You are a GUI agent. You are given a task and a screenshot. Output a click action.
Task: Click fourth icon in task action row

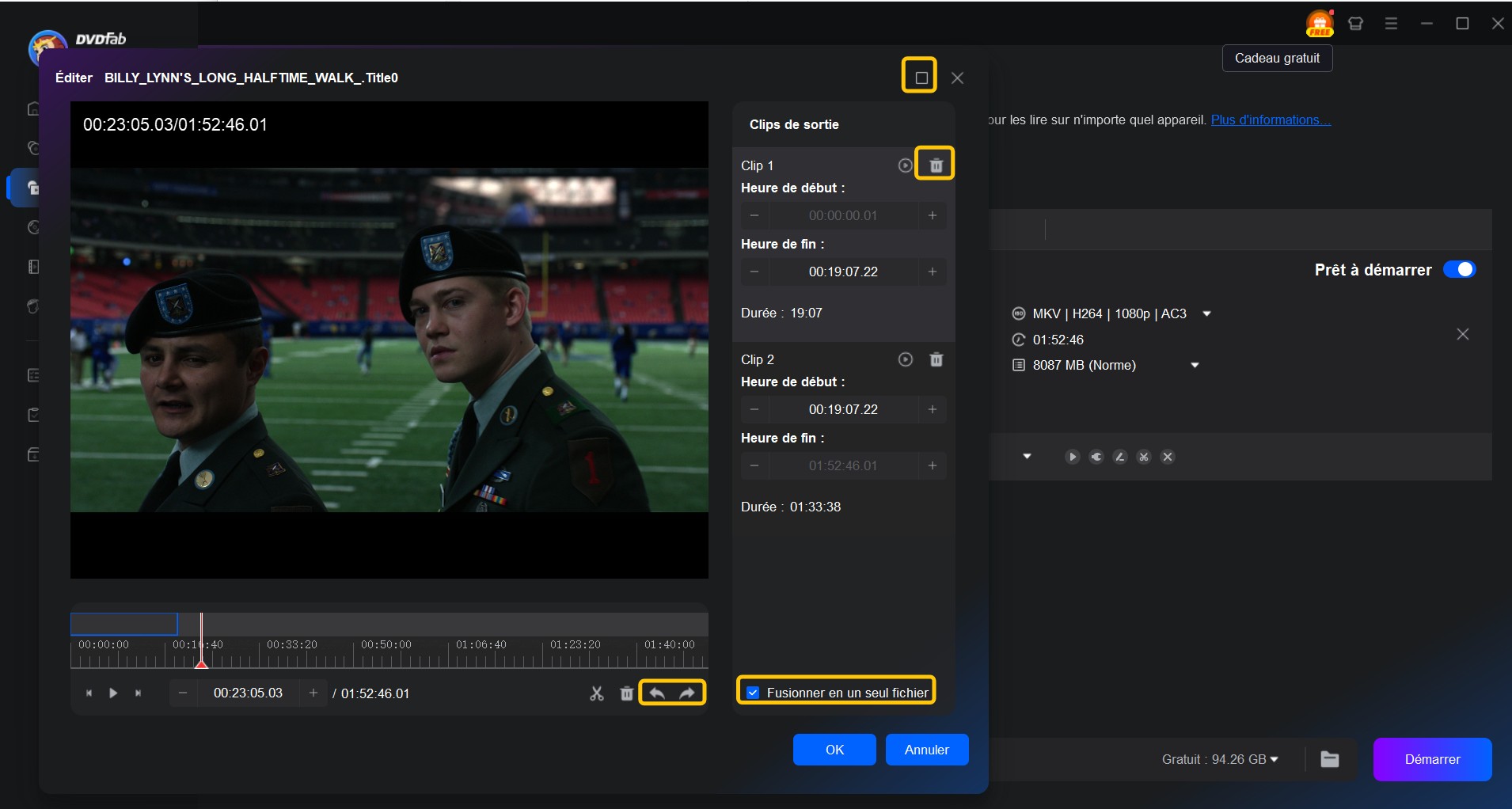click(x=1144, y=457)
